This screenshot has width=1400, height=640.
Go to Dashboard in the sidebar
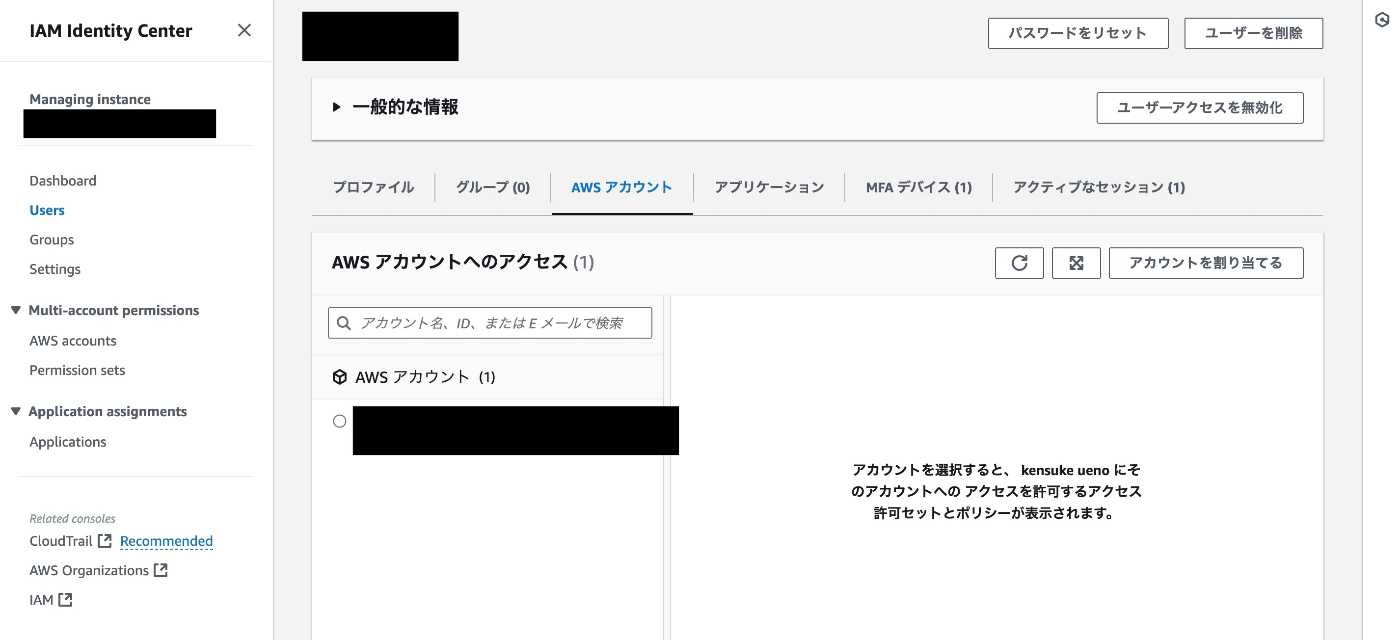(63, 181)
